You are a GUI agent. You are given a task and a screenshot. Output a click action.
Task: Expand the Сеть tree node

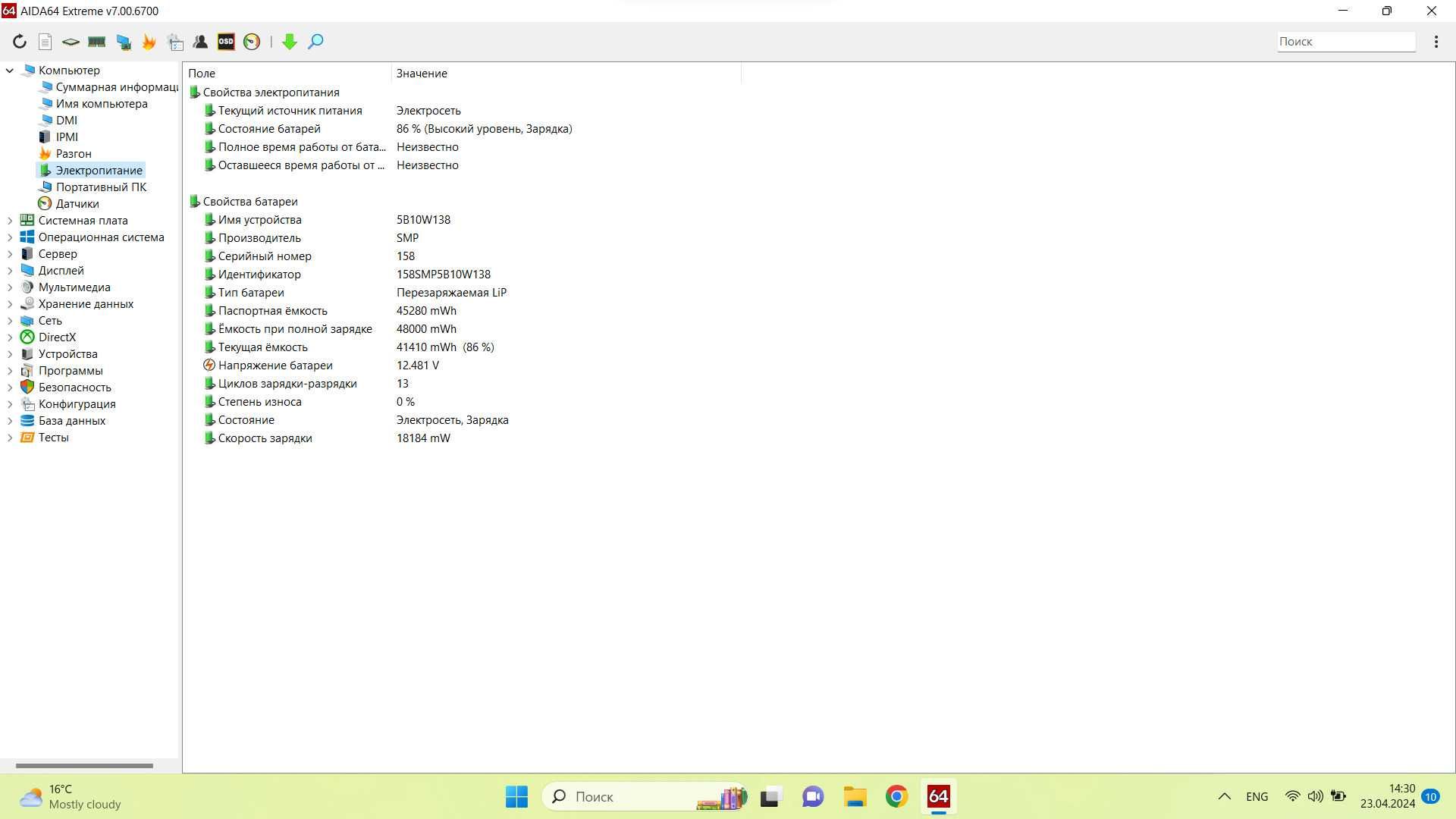(10, 321)
